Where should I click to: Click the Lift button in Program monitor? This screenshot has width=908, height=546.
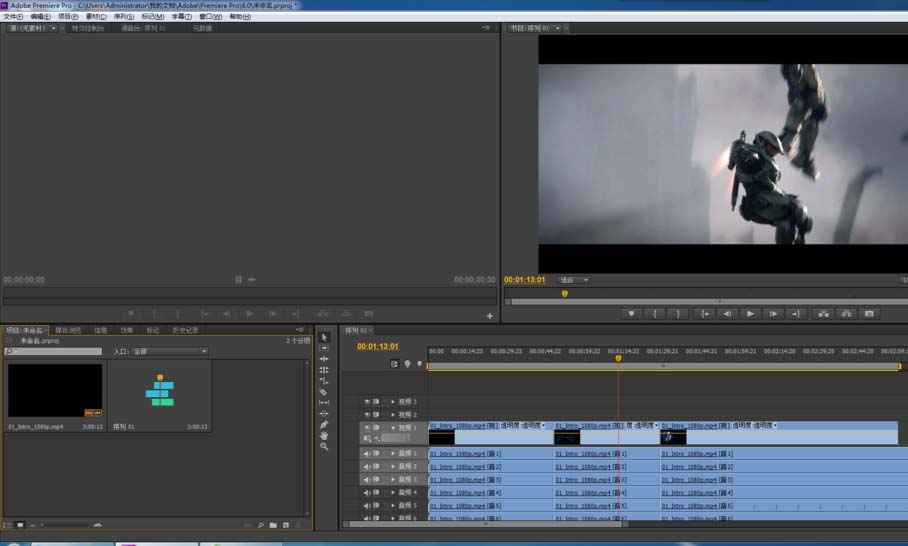[x=823, y=314]
